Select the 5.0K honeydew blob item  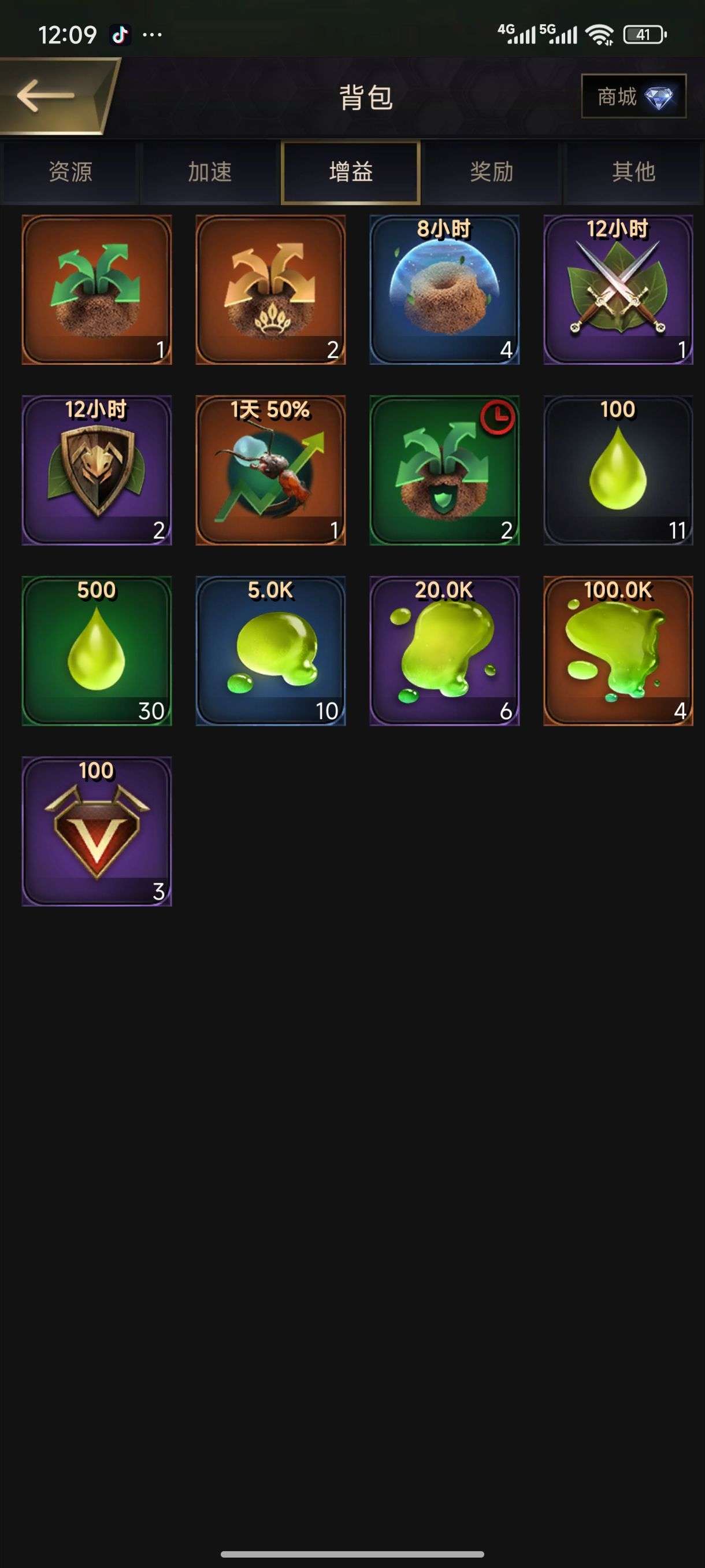point(270,650)
